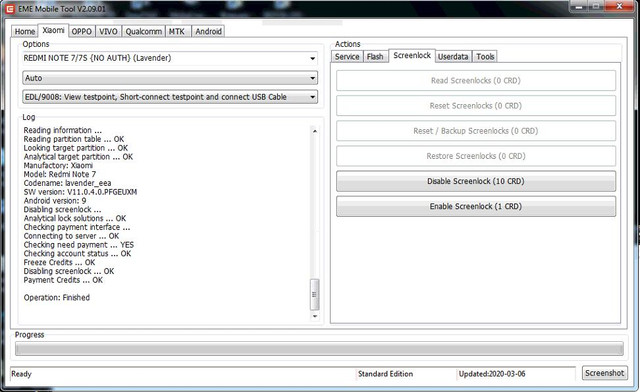Viewport: 640px width, 392px height.
Task: Click the log scrollbar up arrow
Action: tap(315, 131)
